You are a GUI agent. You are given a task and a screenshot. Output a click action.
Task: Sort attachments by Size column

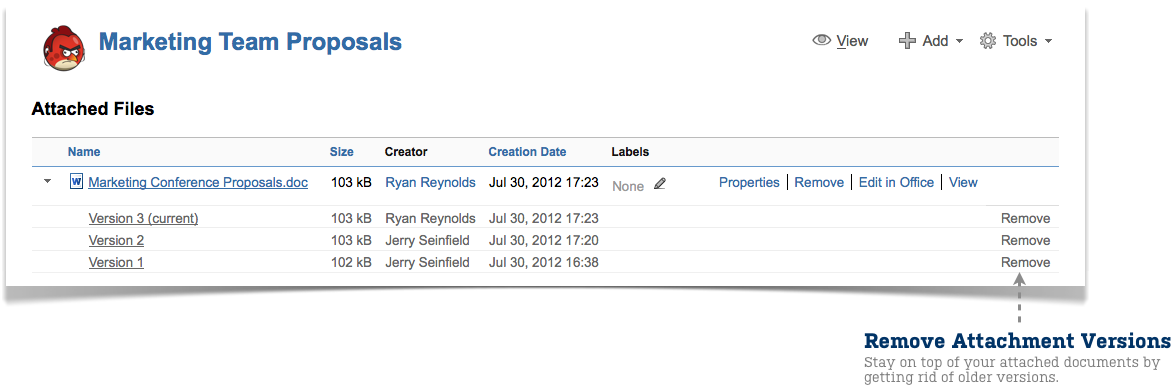(x=342, y=151)
